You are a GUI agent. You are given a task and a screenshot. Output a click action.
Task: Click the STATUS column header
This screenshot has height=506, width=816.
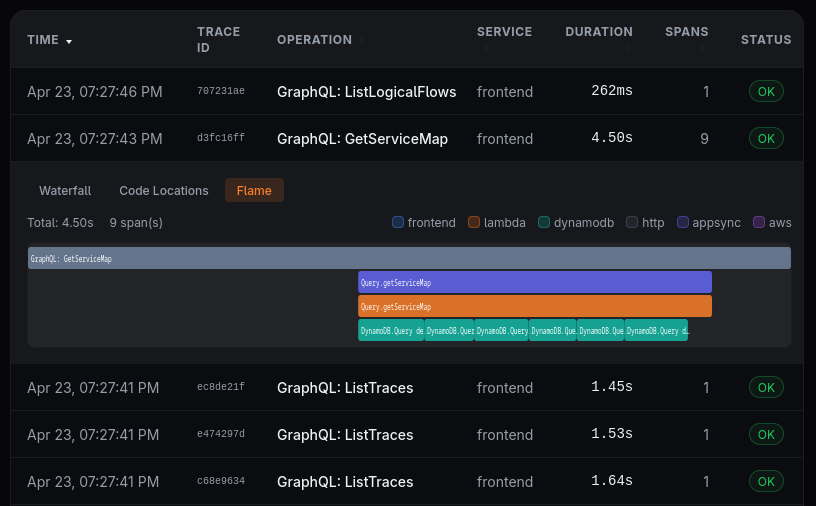tap(766, 40)
